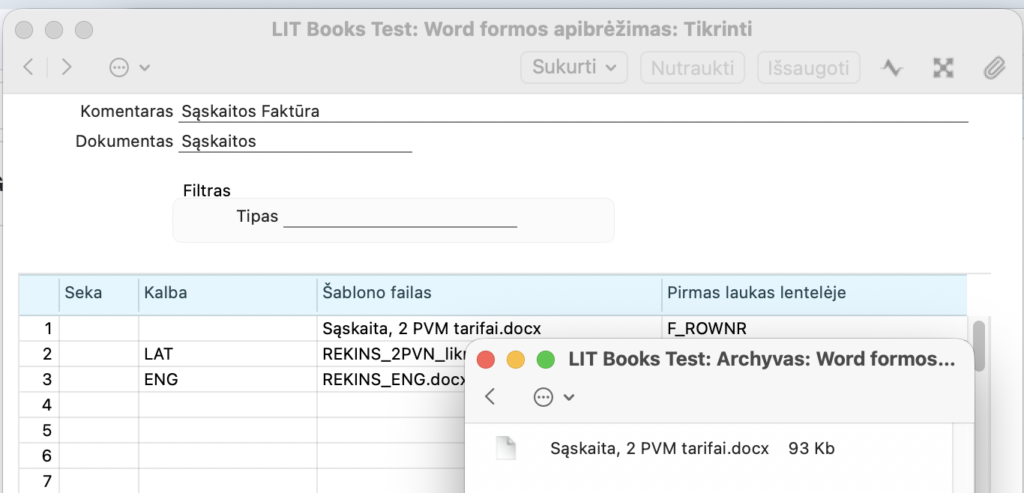The image size is (1024, 493).
Task: Select the Seka column header
Action: (99, 293)
